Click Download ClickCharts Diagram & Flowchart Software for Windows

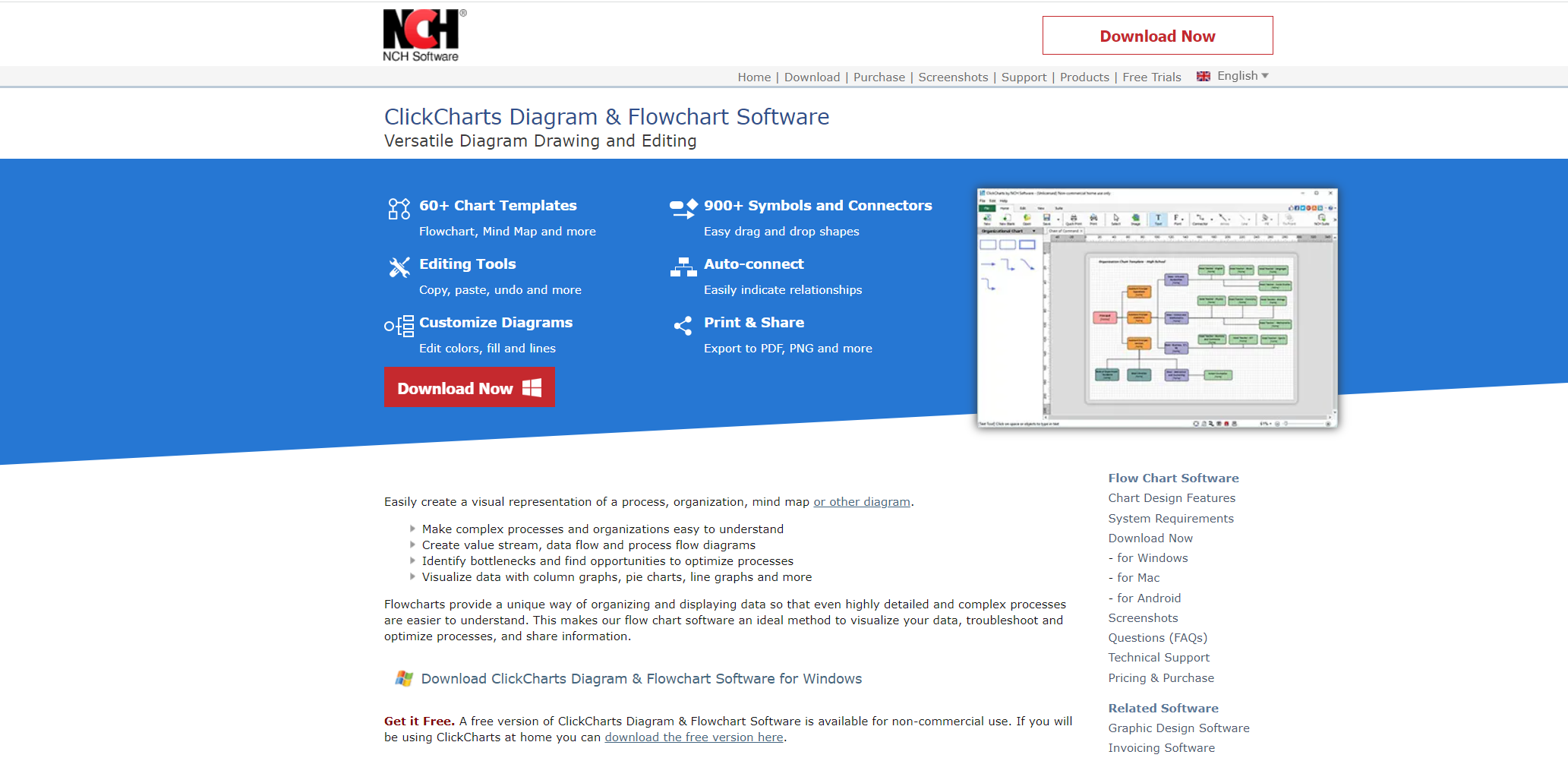tap(642, 679)
